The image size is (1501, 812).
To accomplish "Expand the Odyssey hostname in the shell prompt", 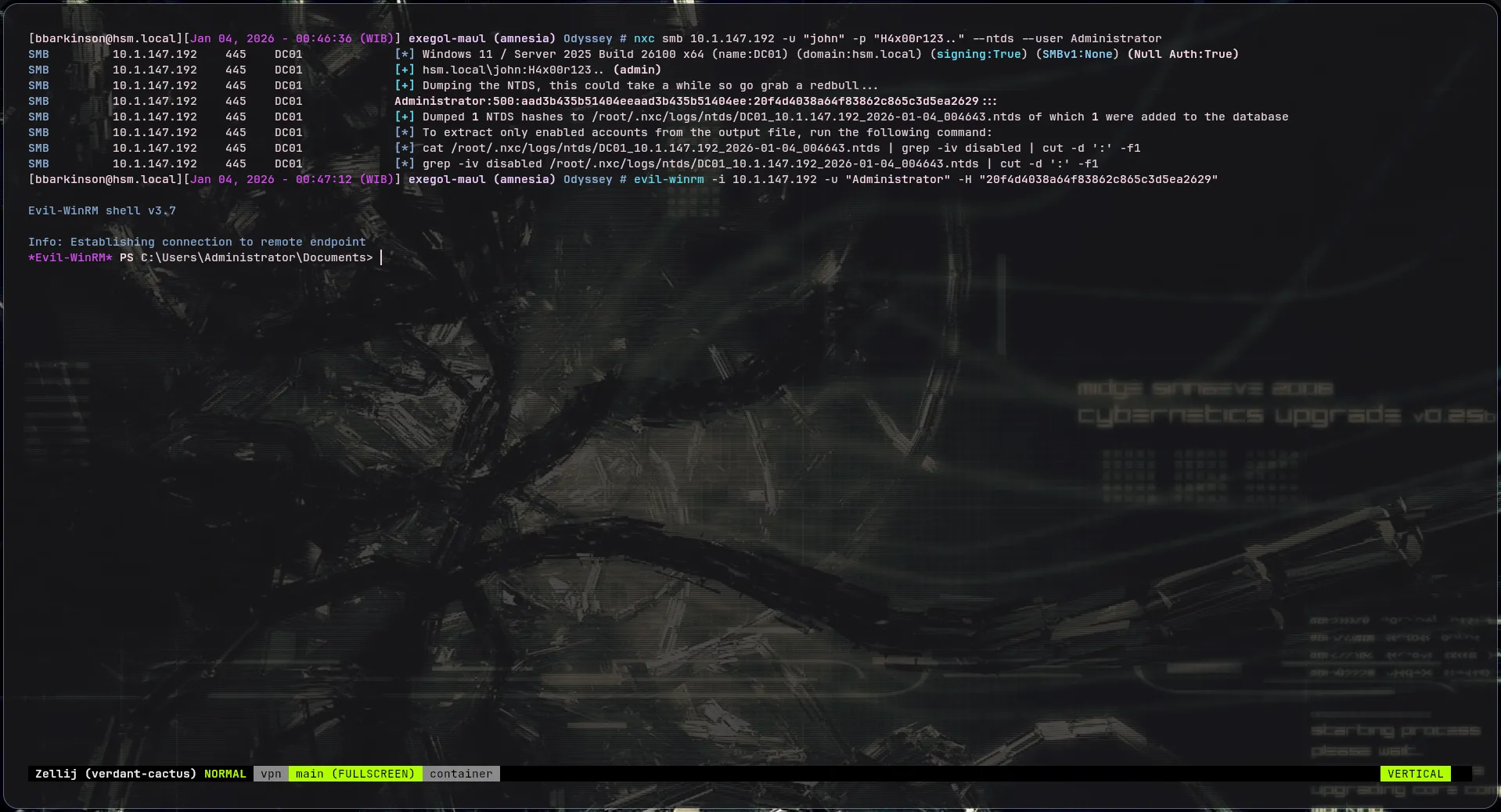I will coord(588,38).
